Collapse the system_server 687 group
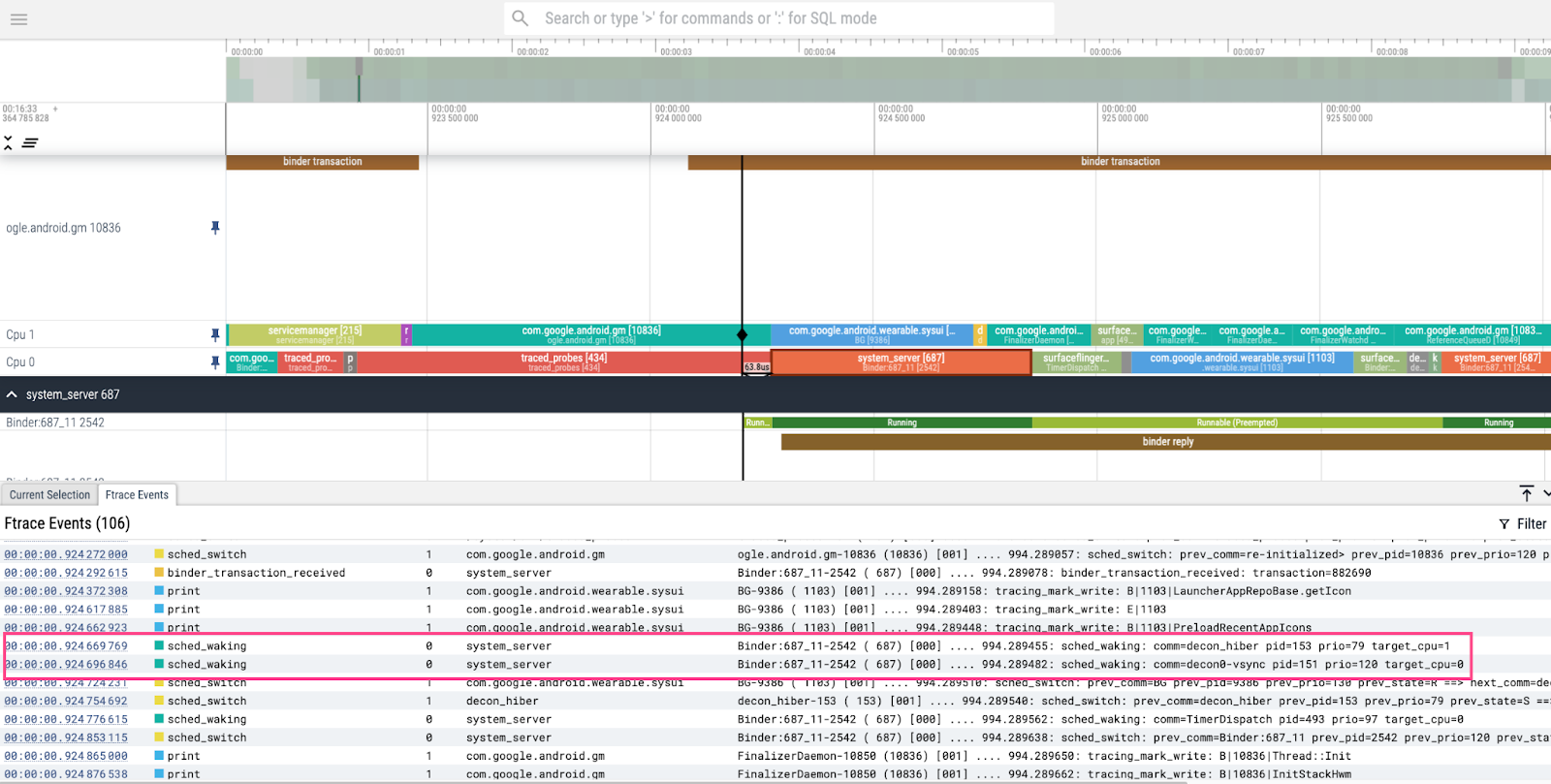This screenshot has width=1551, height=784. click(13, 394)
